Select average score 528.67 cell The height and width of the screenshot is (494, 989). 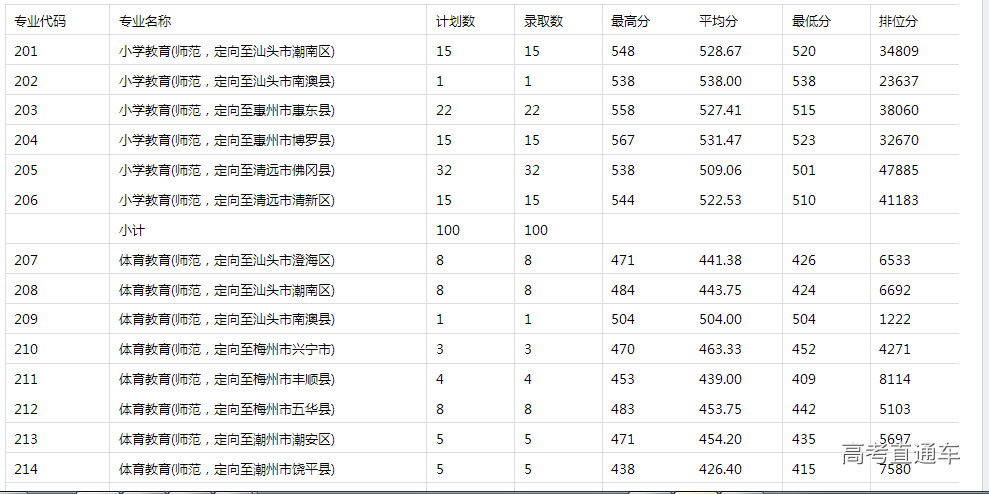(x=720, y=51)
